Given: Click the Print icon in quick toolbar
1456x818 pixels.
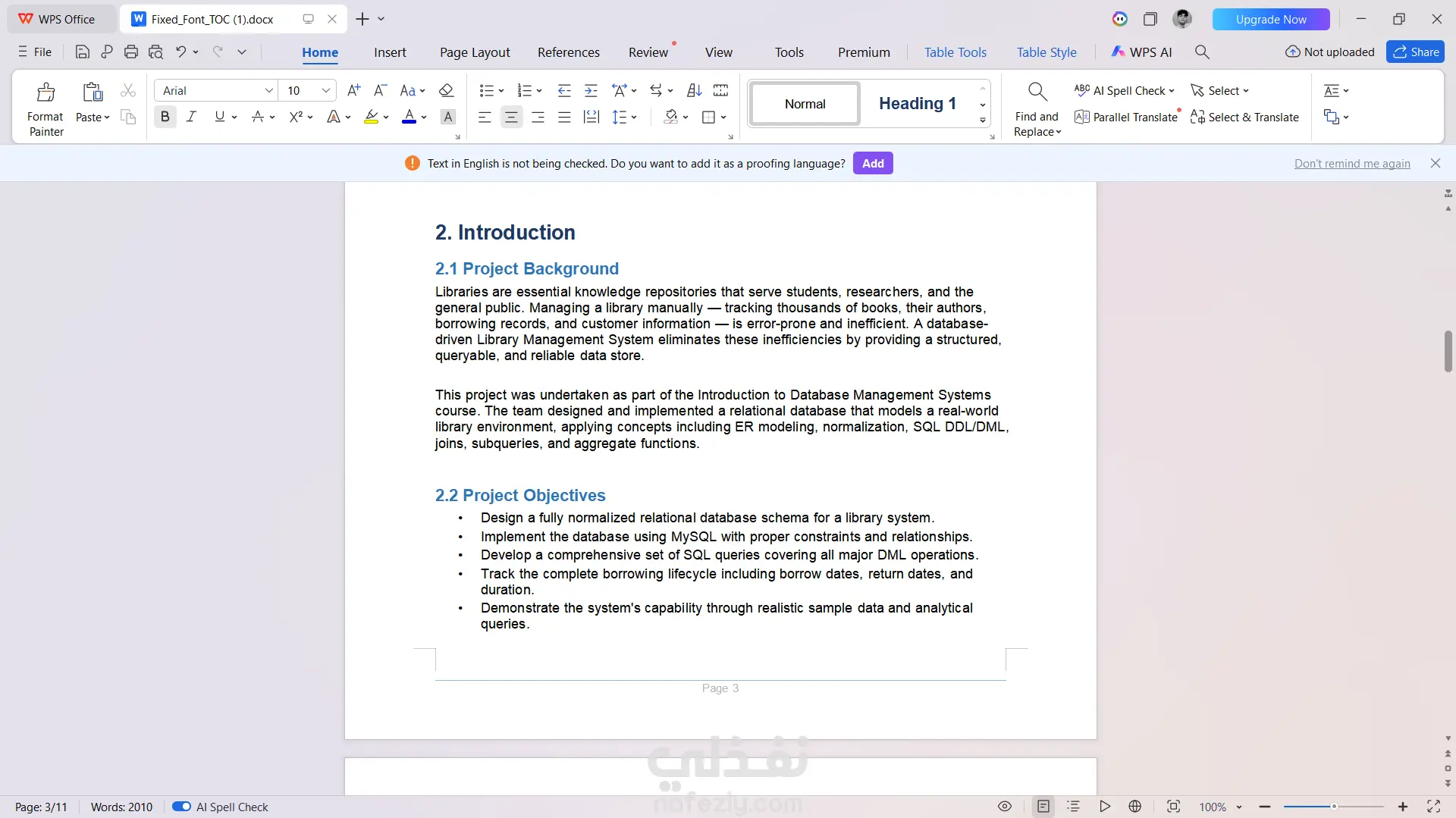Looking at the screenshot, I should [x=131, y=52].
